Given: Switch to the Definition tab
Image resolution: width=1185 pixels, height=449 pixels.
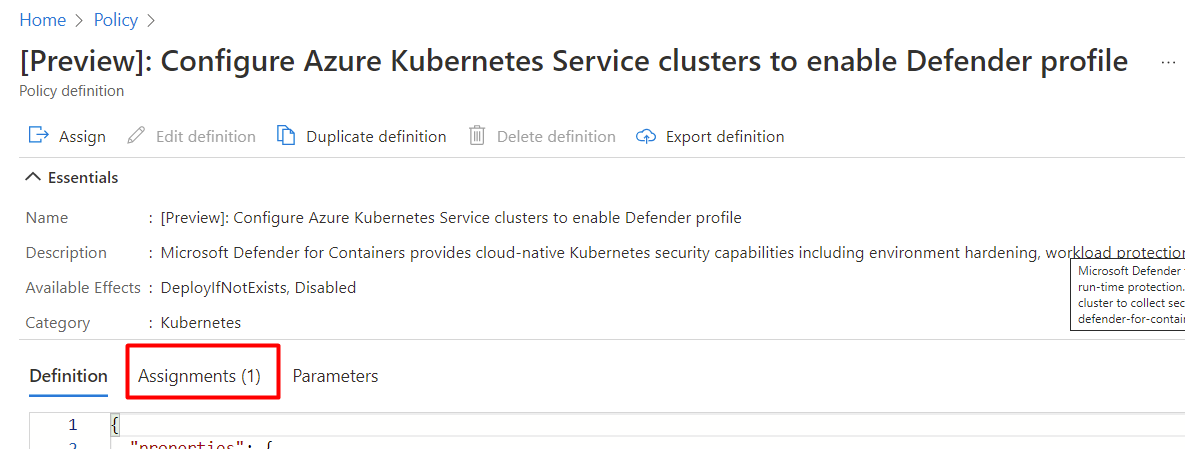Looking at the screenshot, I should pos(68,376).
